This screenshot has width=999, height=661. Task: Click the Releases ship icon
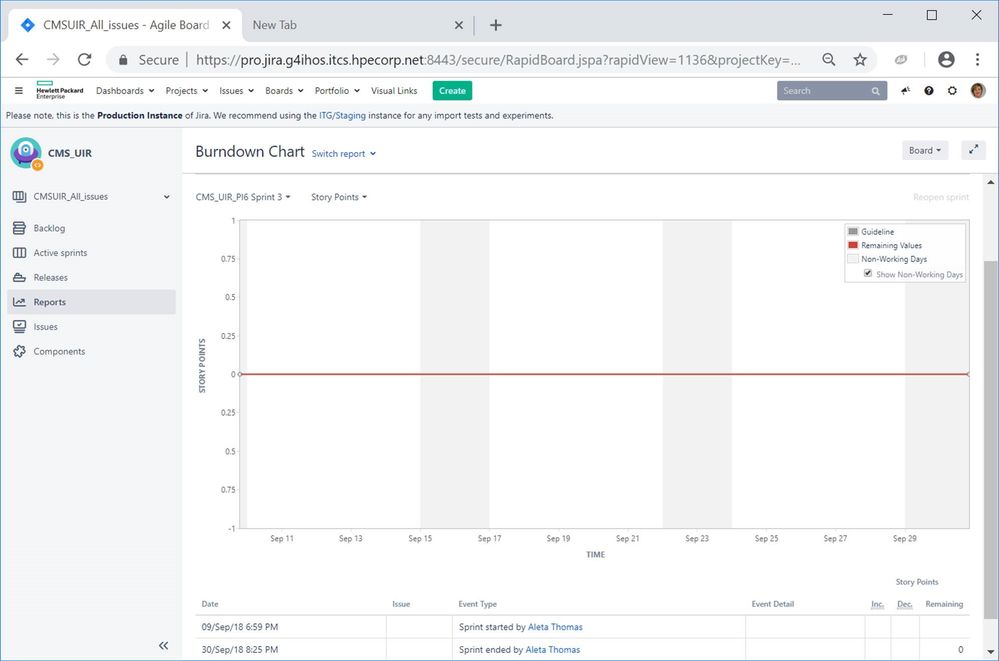[x=19, y=277]
